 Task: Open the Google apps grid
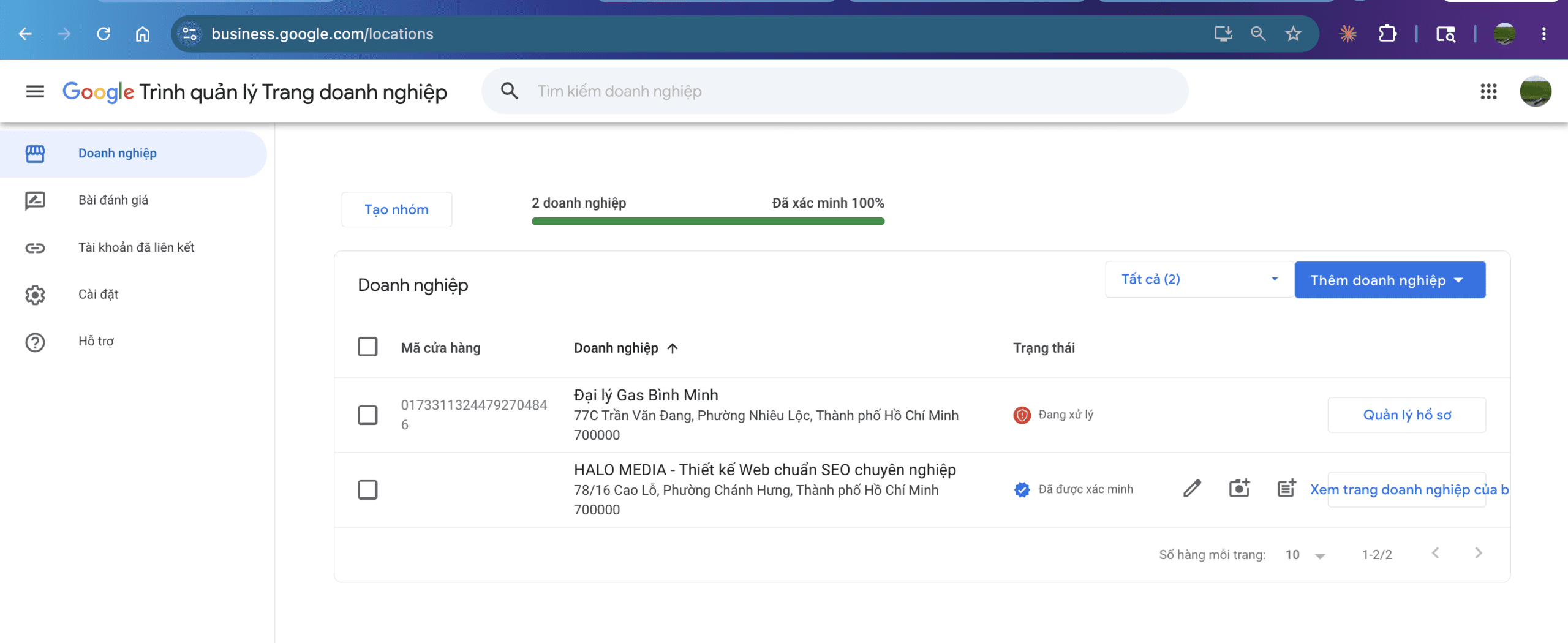click(x=1488, y=91)
